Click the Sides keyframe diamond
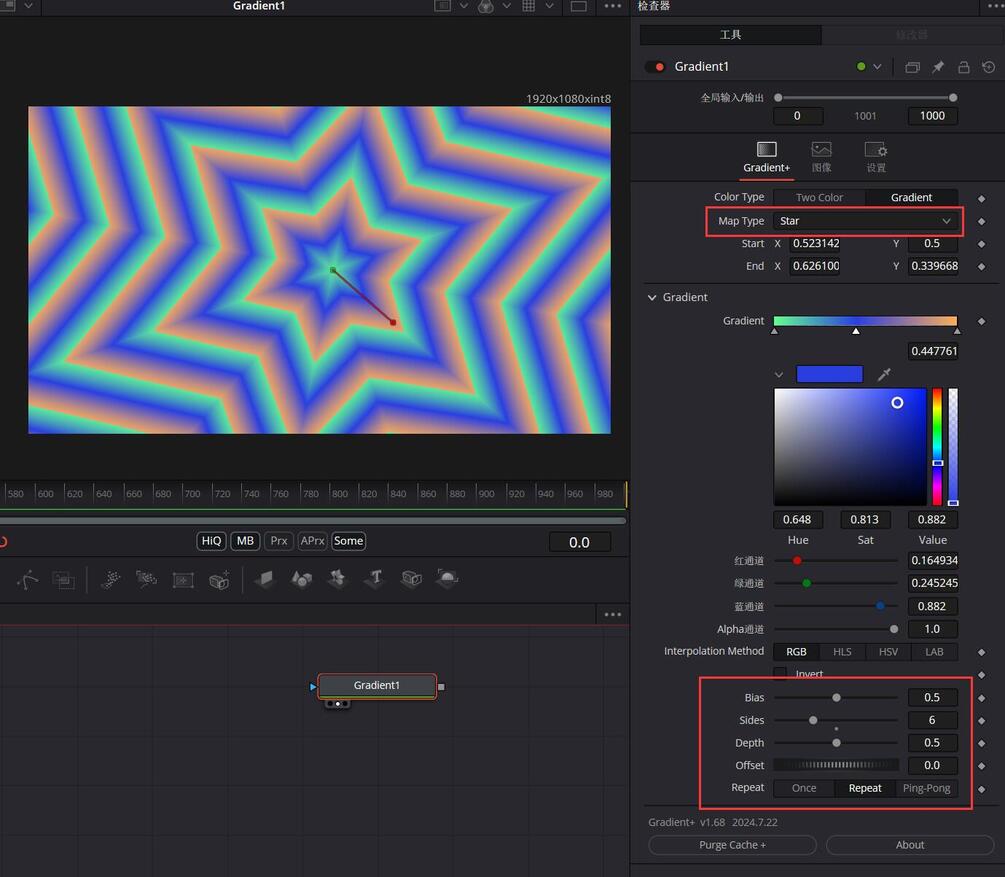The height and width of the screenshot is (877, 1005). click(x=981, y=721)
